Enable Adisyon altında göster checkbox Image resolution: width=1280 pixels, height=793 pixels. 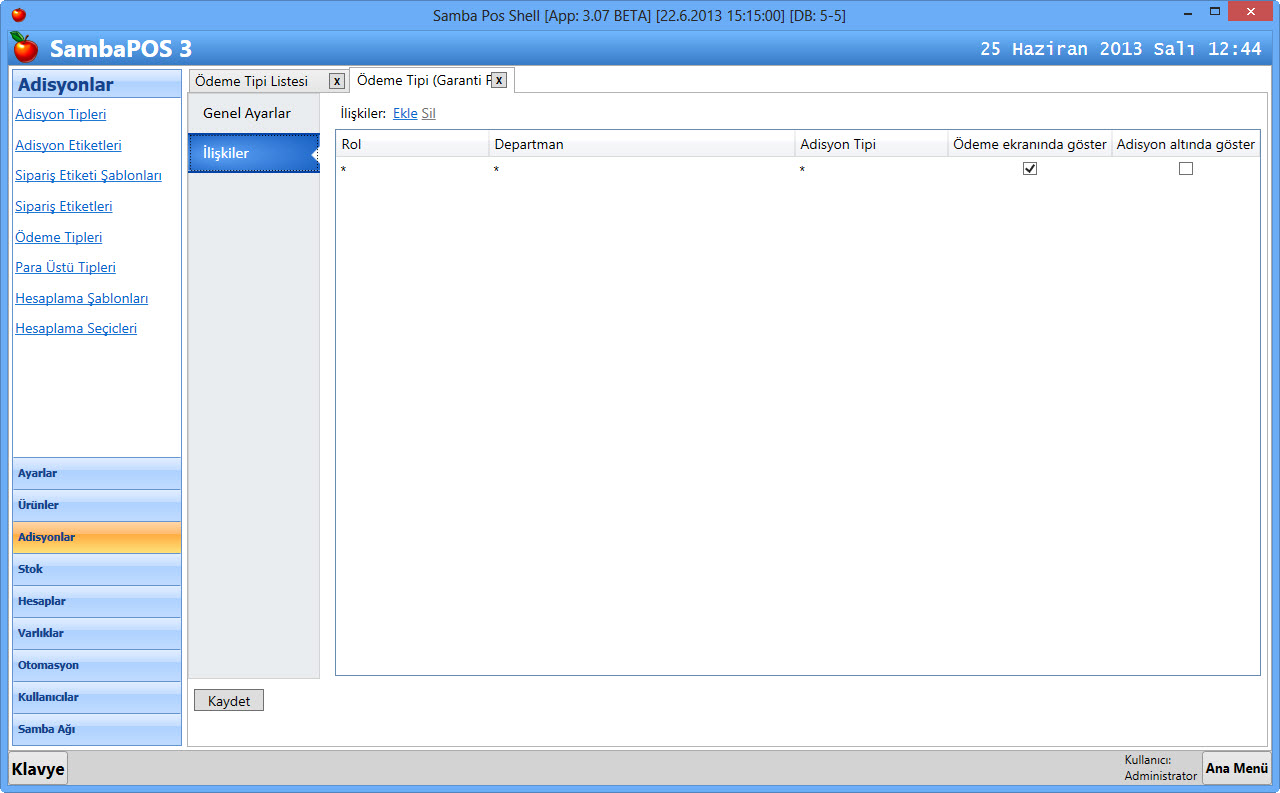click(x=1186, y=169)
